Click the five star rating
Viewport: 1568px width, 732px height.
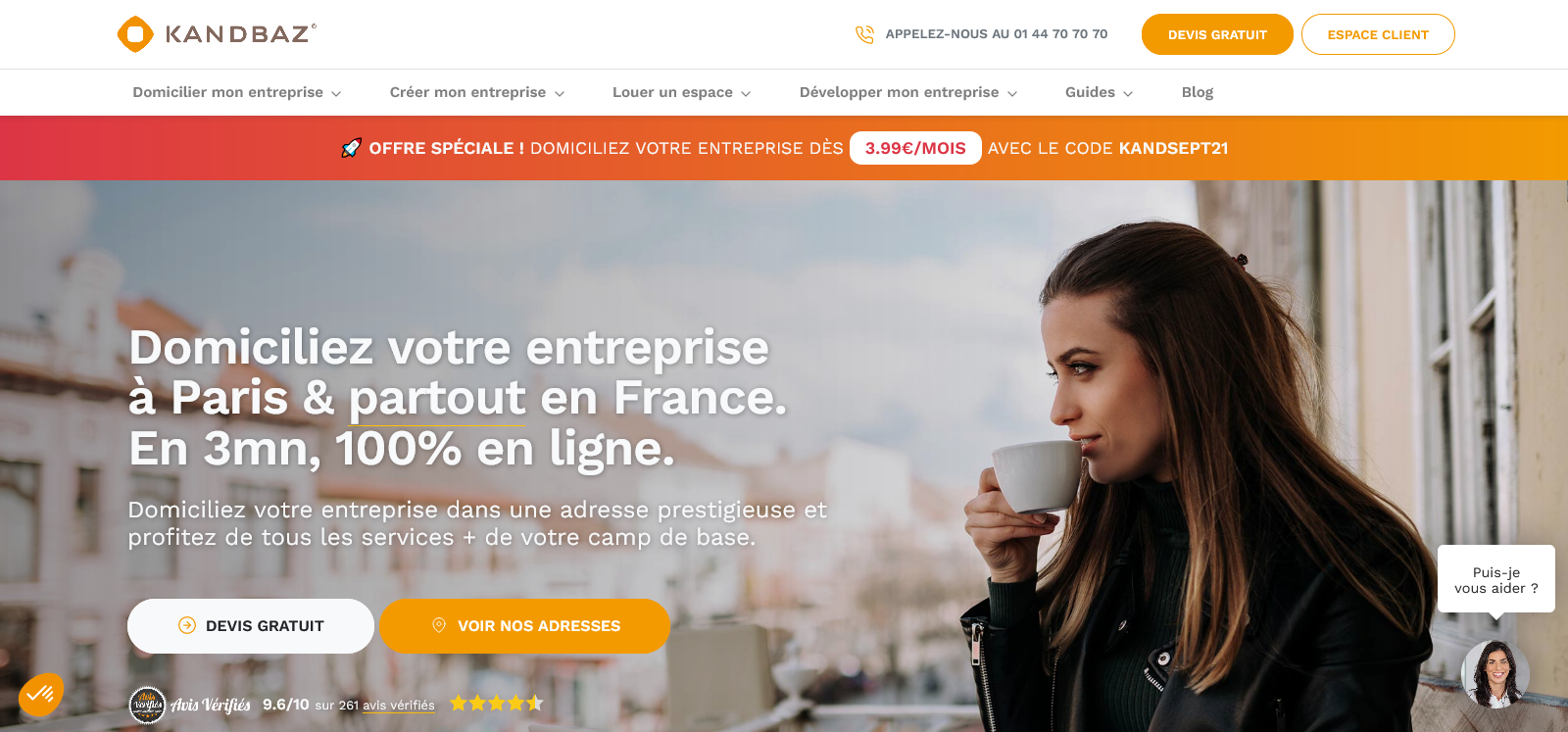[x=496, y=703]
